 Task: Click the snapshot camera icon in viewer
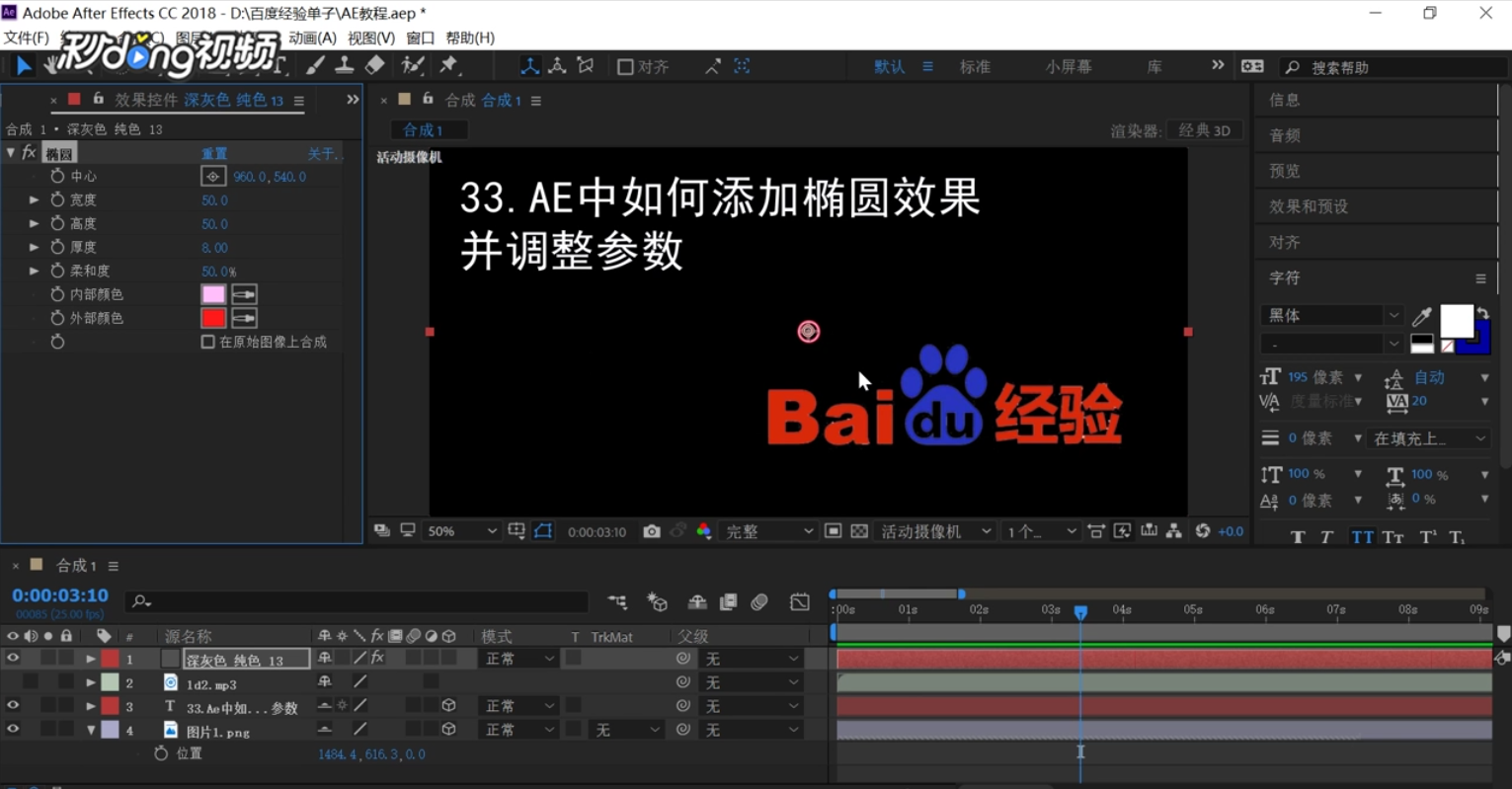coord(652,531)
